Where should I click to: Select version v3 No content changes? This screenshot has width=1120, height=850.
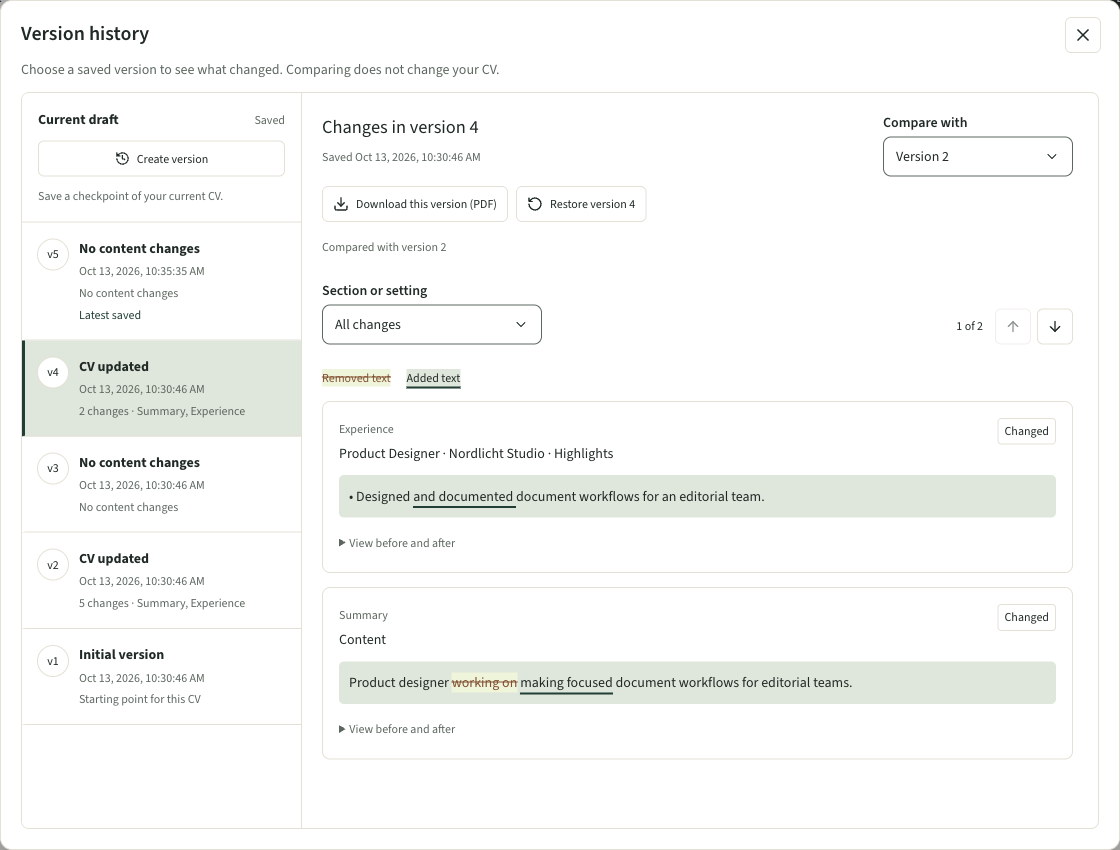[x=162, y=484]
